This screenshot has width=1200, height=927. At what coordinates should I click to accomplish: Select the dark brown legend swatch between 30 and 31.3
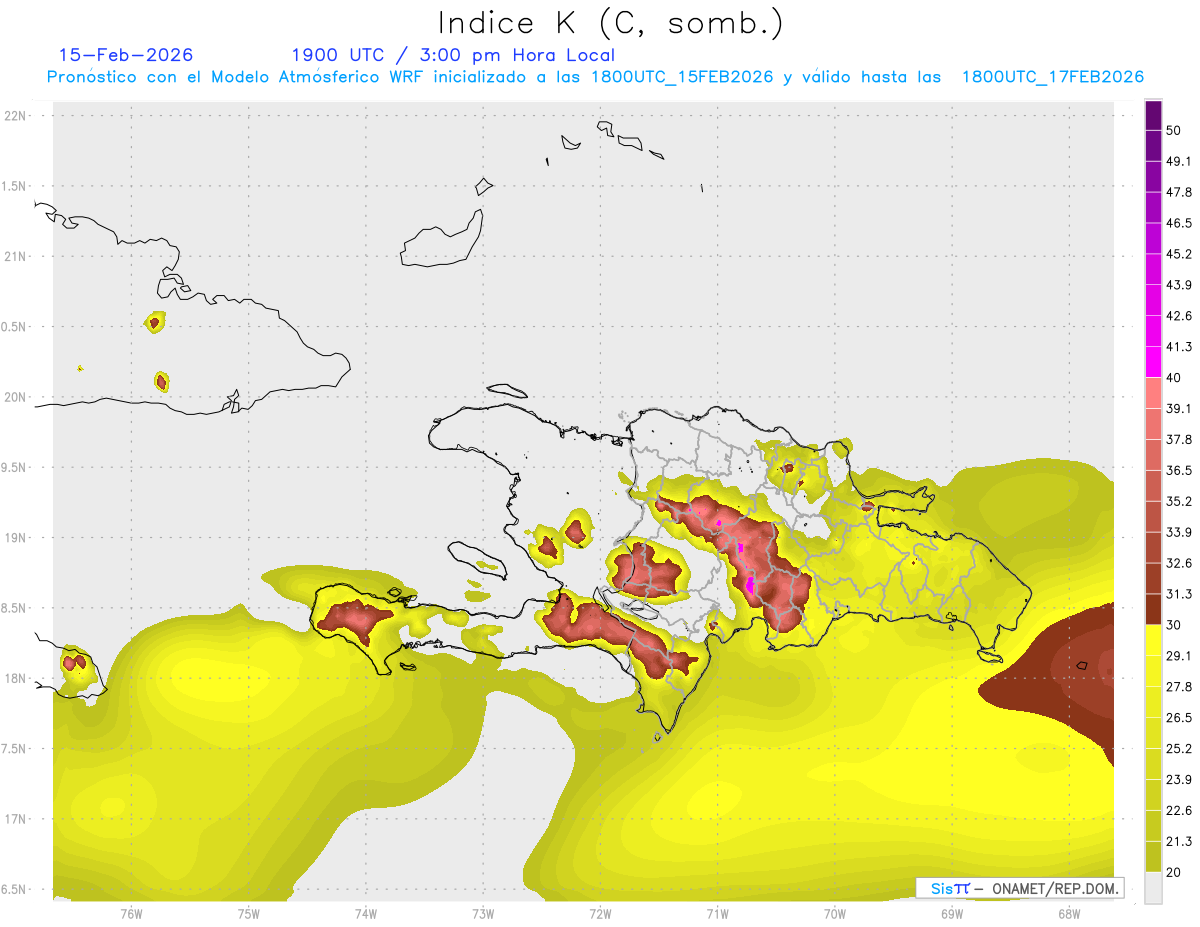1153,610
